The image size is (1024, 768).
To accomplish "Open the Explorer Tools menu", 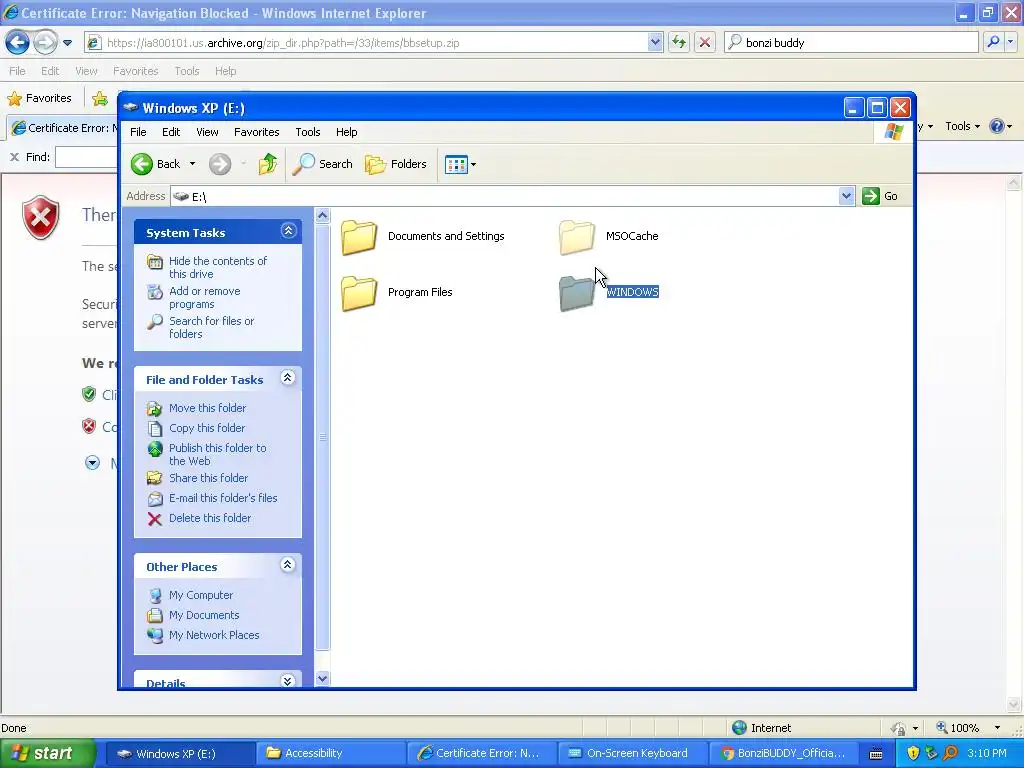I will point(308,132).
